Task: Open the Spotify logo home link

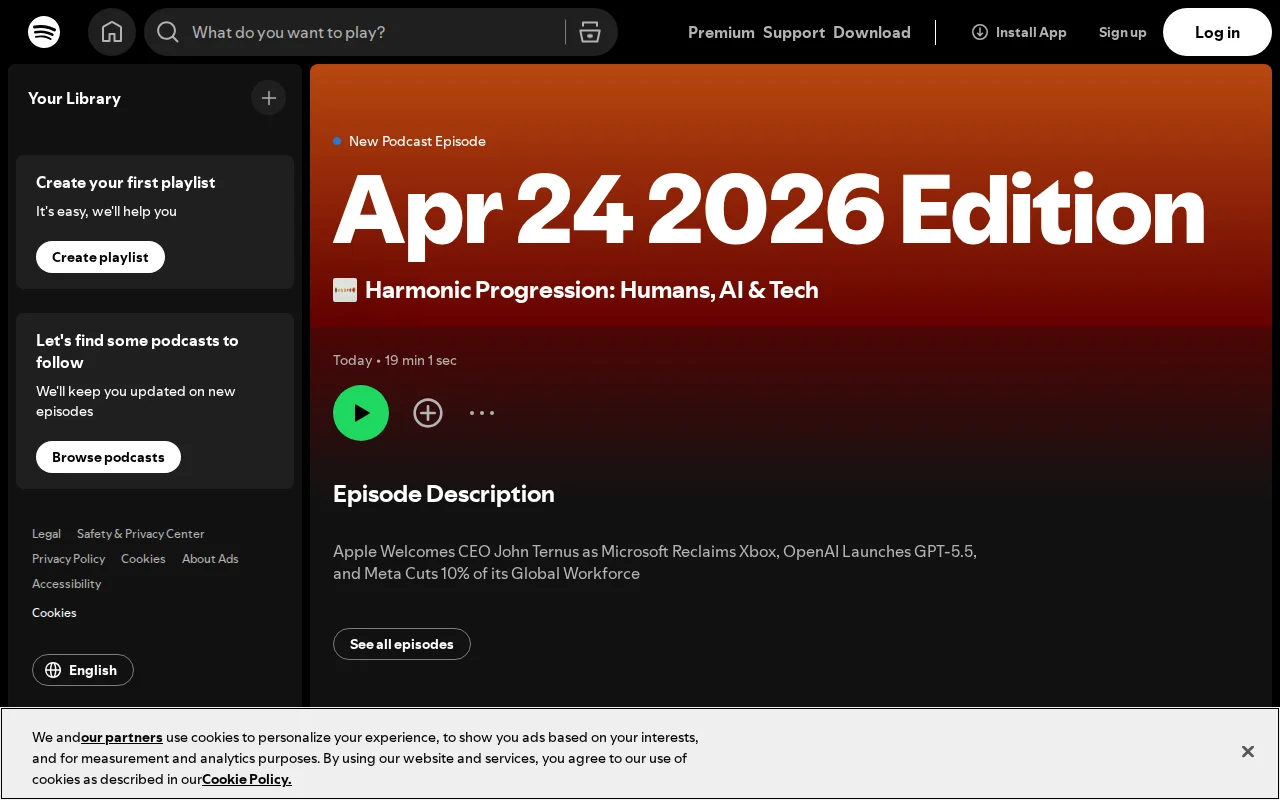Action: coord(44,32)
